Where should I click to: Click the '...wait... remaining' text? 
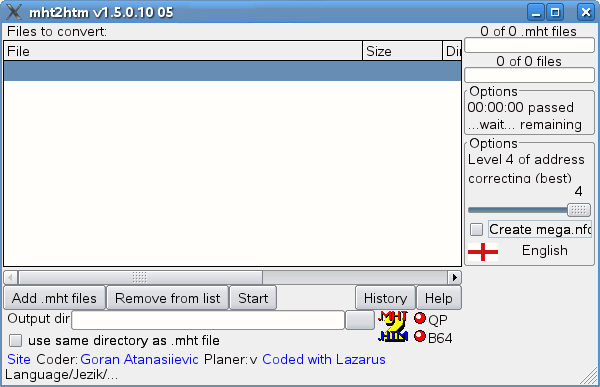(525, 124)
